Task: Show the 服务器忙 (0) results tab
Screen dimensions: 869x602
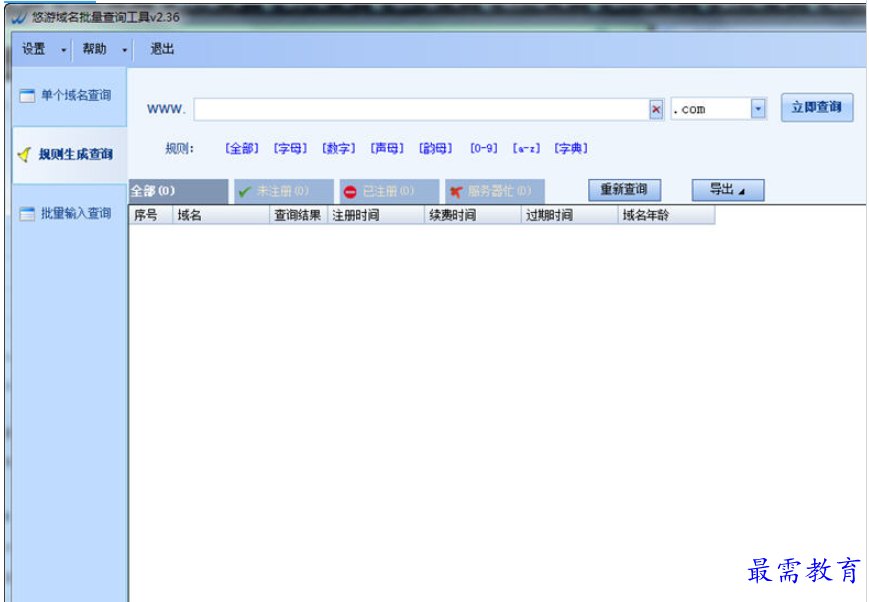Action: [495, 191]
